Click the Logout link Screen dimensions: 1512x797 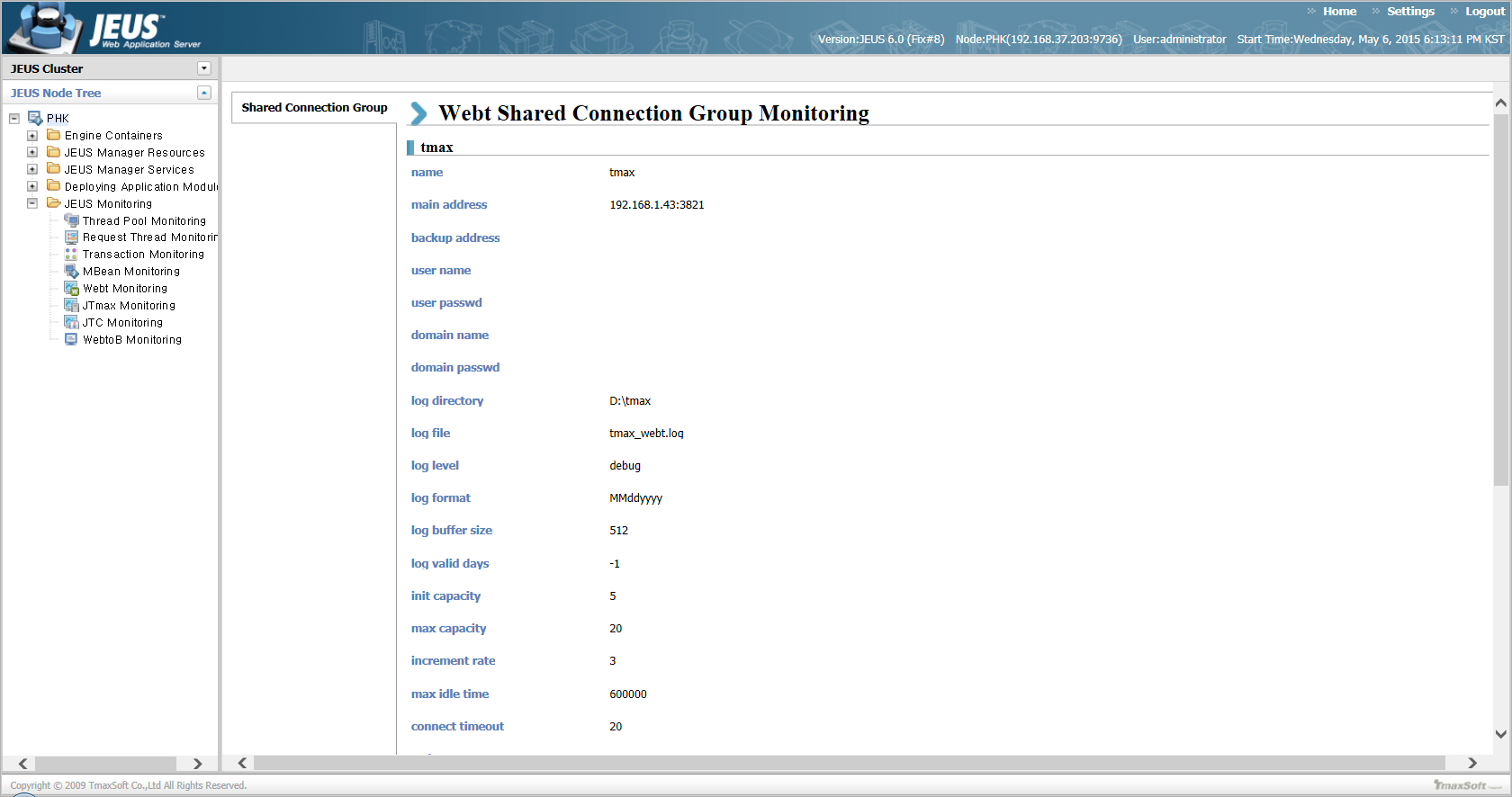point(1484,12)
